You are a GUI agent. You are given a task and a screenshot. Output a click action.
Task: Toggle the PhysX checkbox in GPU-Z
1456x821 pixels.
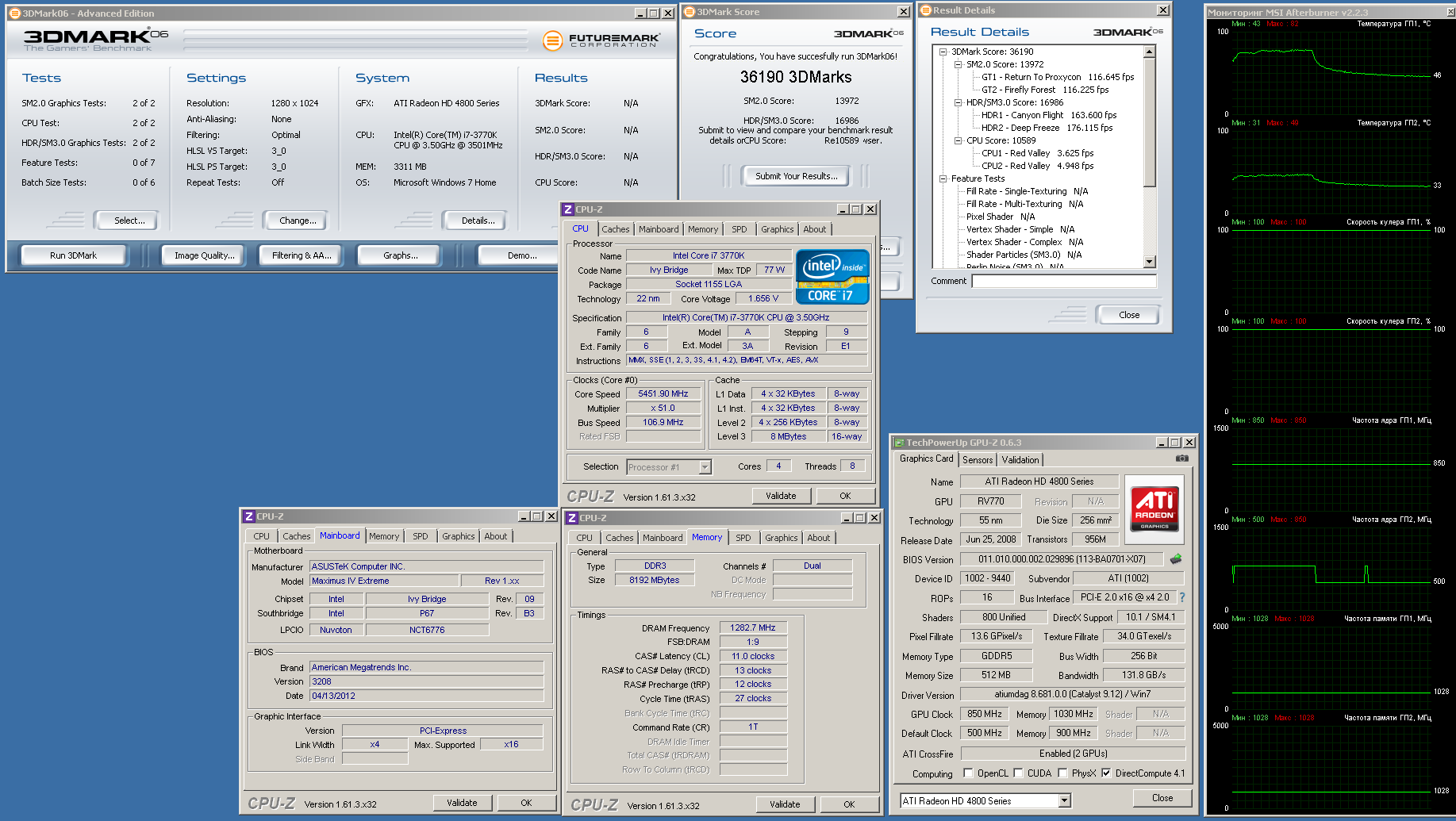pos(1062,773)
